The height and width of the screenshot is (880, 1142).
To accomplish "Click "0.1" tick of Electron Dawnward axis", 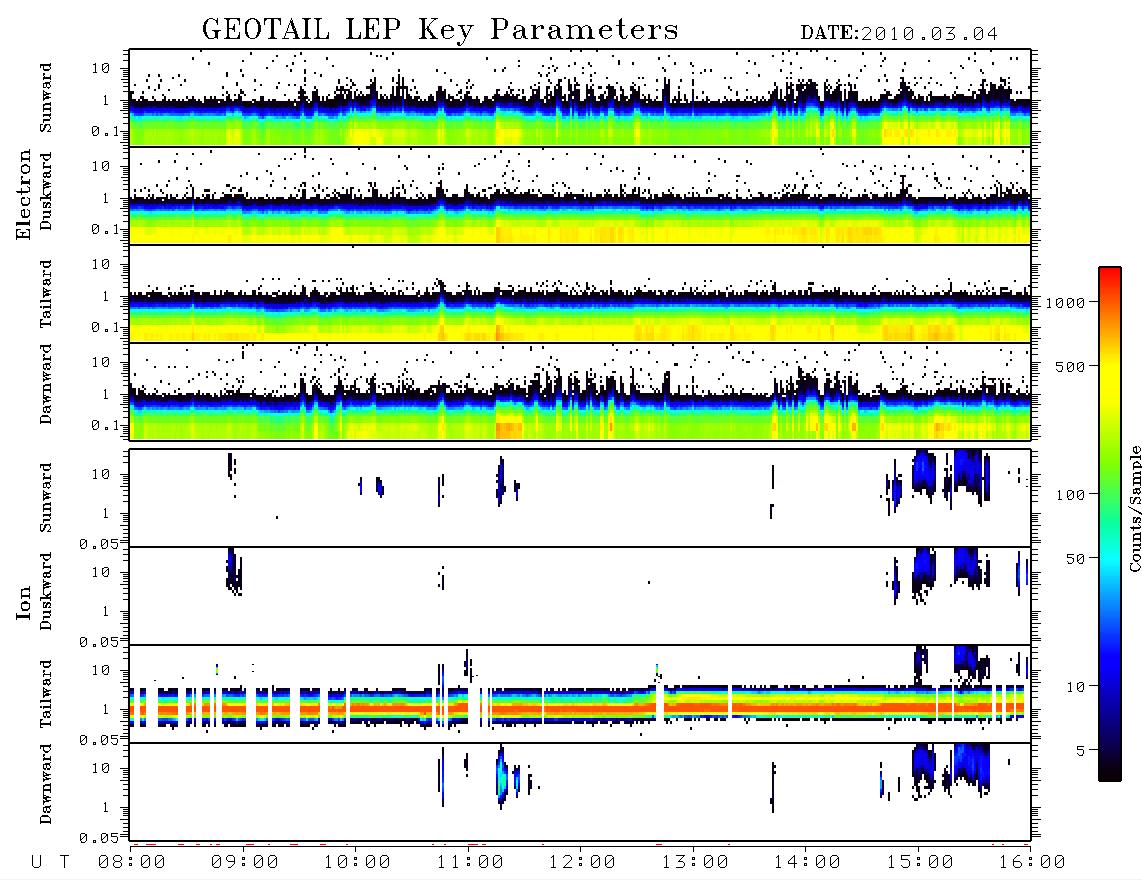I will coord(105,425).
